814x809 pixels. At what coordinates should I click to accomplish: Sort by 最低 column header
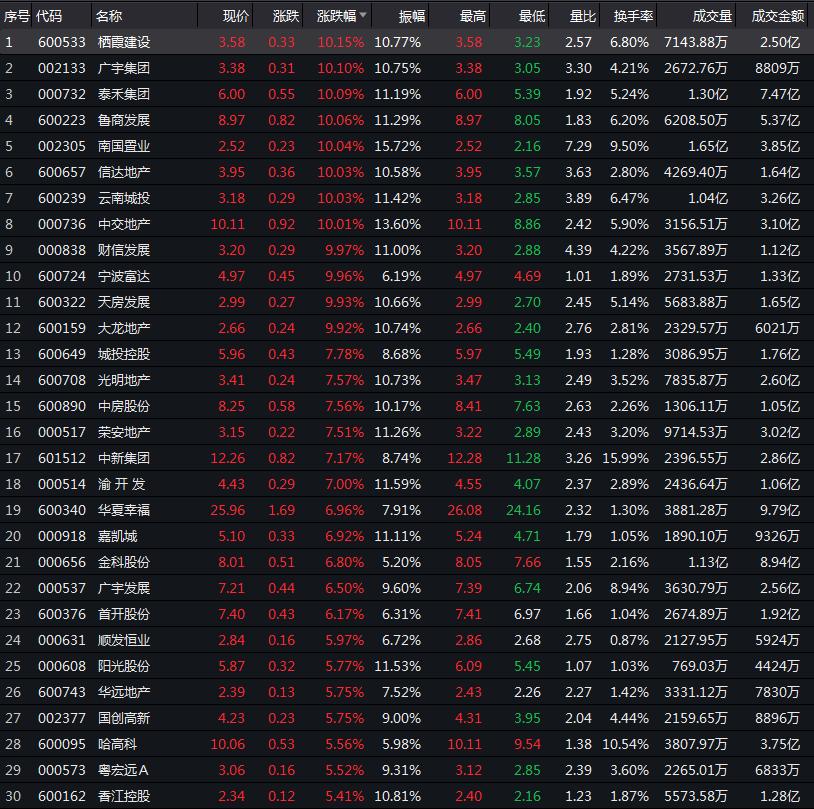tap(532, 16)
